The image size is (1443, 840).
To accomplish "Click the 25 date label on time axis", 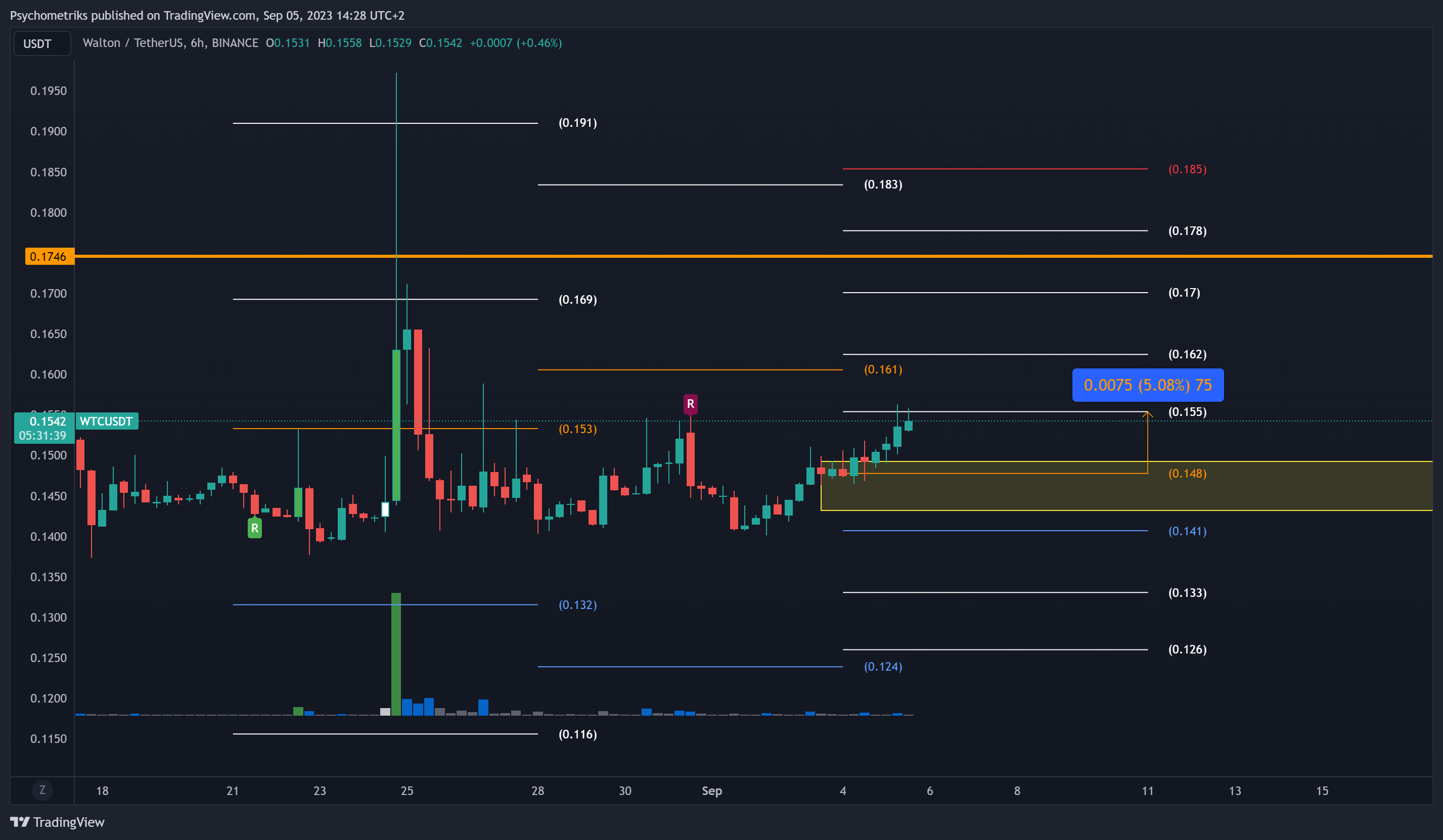I will [x=407, y=791].
